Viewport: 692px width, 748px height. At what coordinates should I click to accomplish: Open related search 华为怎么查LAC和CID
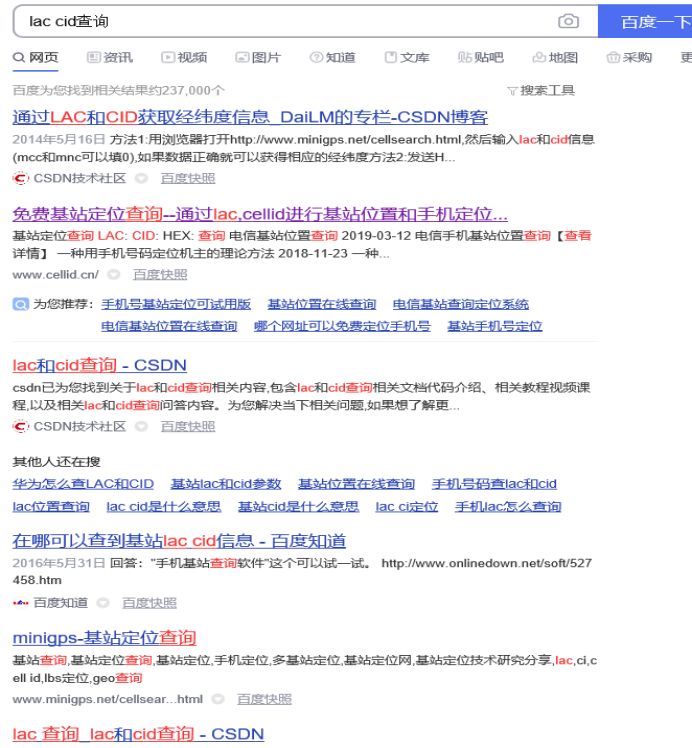(83, 484)
